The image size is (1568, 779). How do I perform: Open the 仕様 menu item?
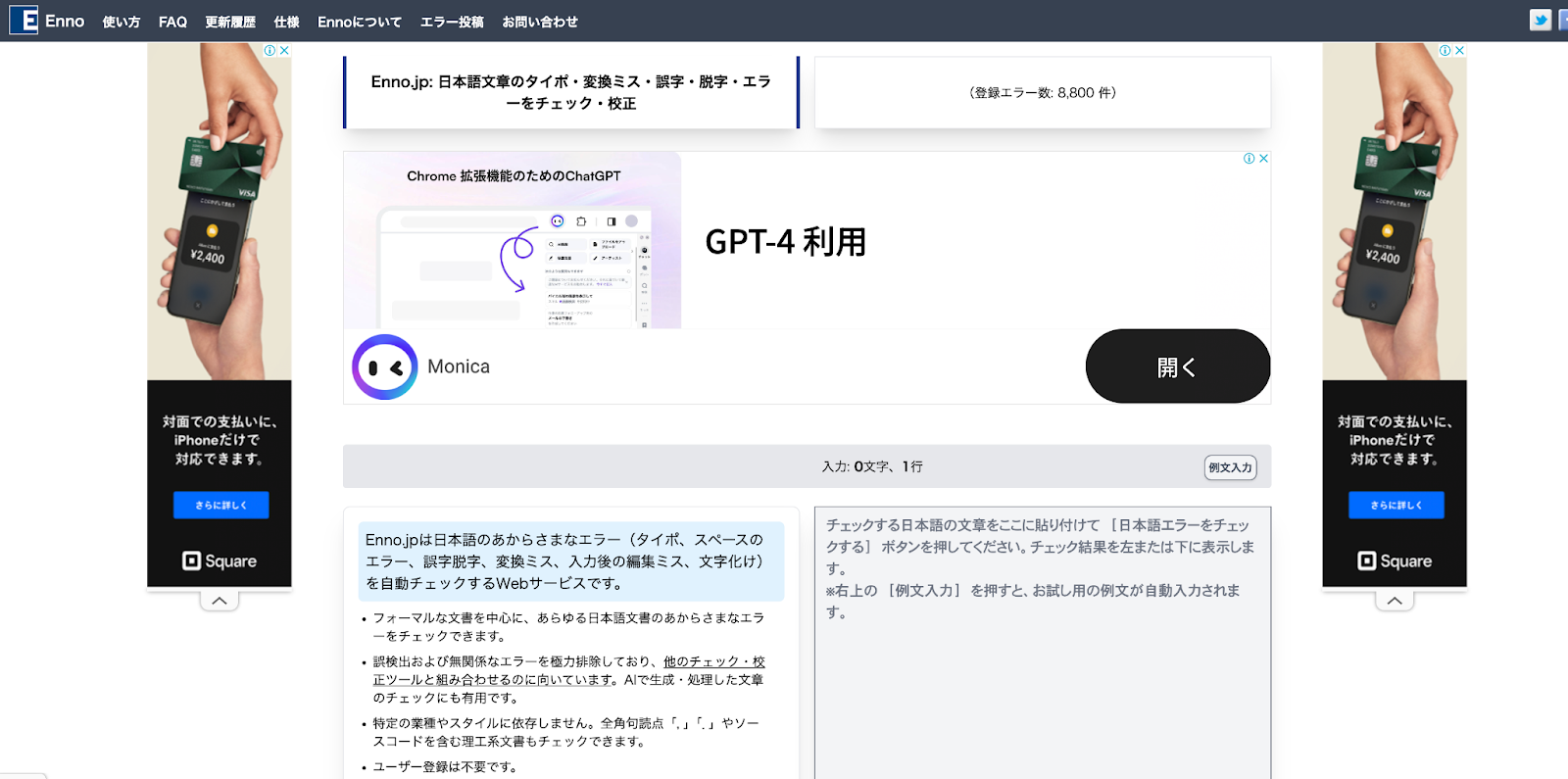287,22
